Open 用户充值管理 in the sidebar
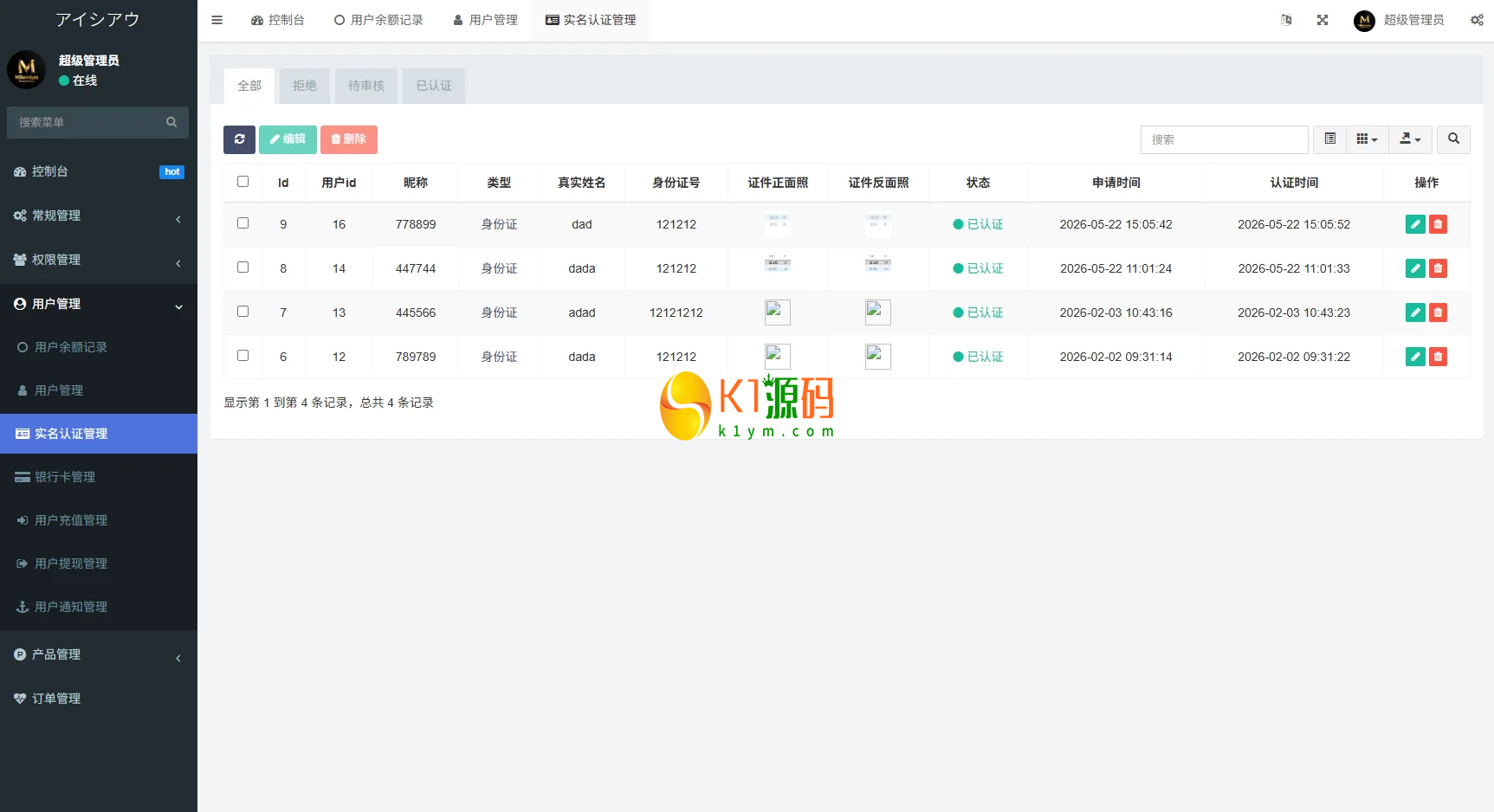The width and height of the screenshot is (1494, 812). tap(99, 520)
